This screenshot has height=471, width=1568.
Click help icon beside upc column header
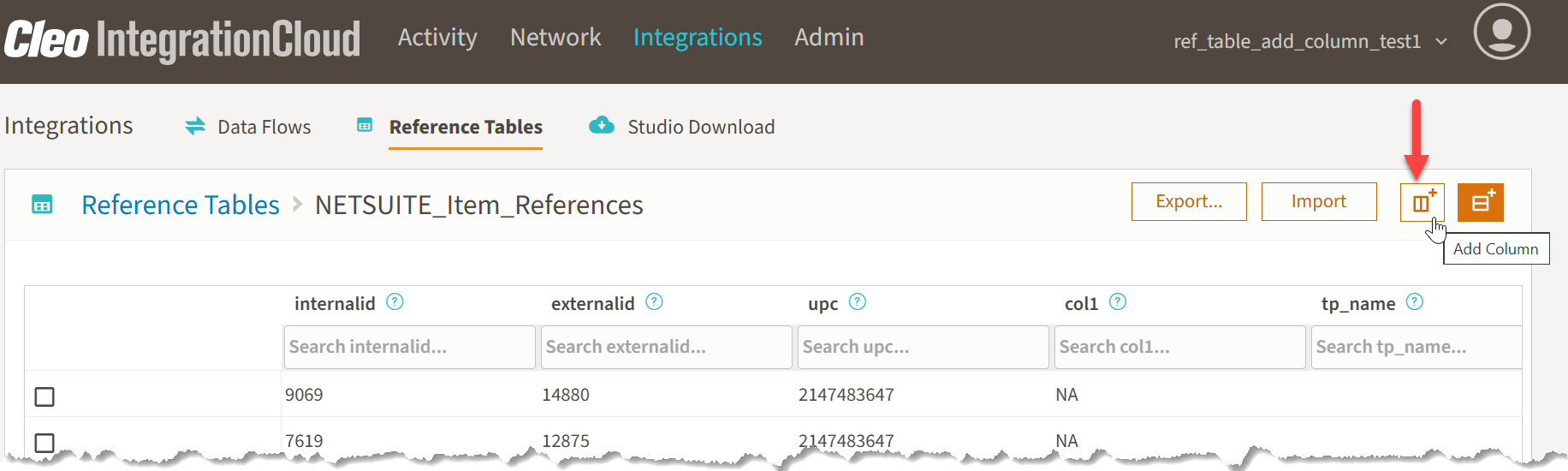pyautogui.click(x=858, y=302)
